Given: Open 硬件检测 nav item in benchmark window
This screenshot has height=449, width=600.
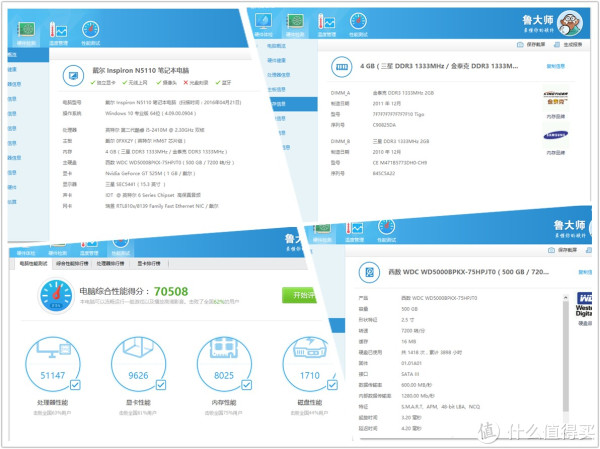Looking at the screenshot, I should point(58,249).
